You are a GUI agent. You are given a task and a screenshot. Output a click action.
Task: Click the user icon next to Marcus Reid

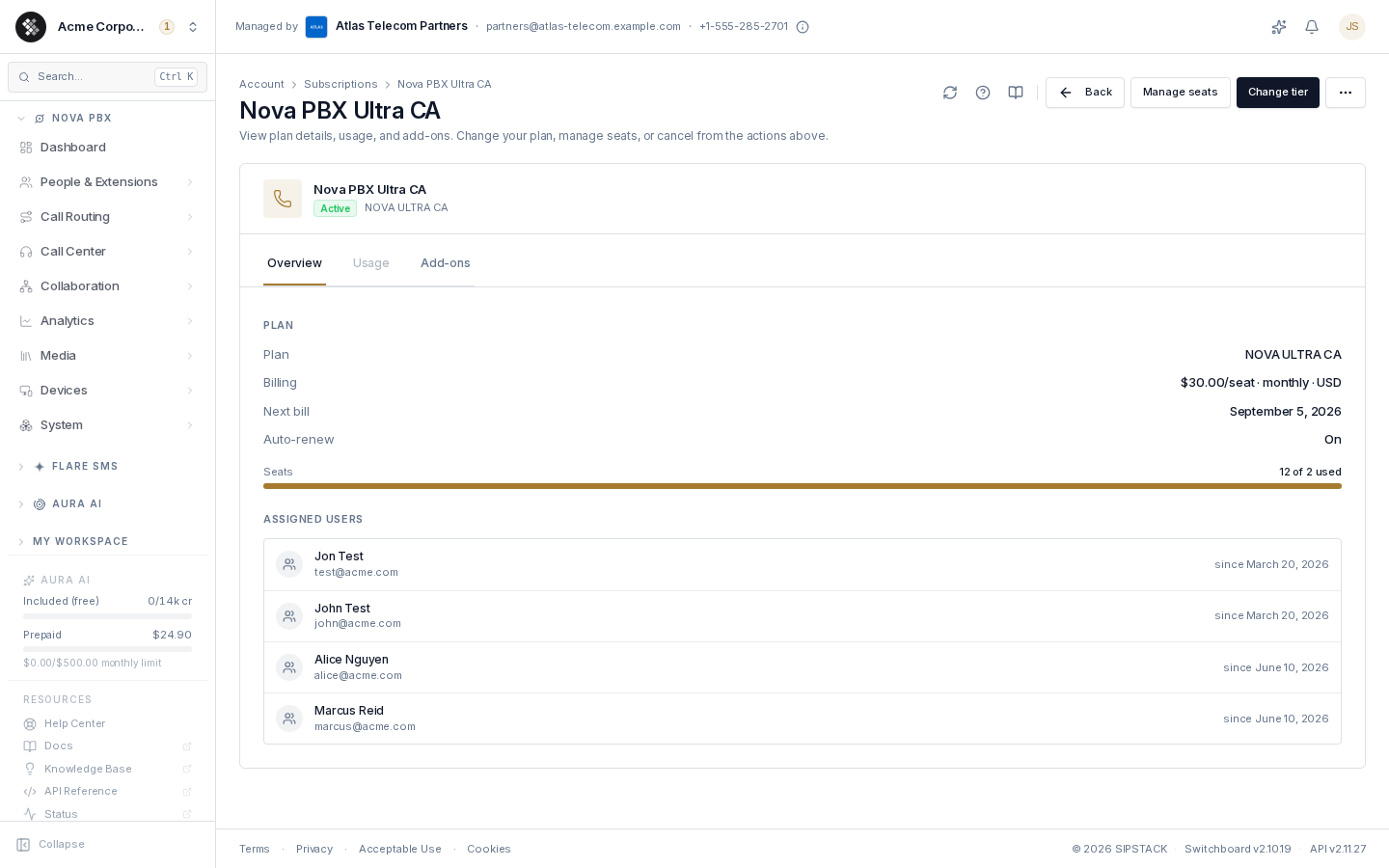289,719
